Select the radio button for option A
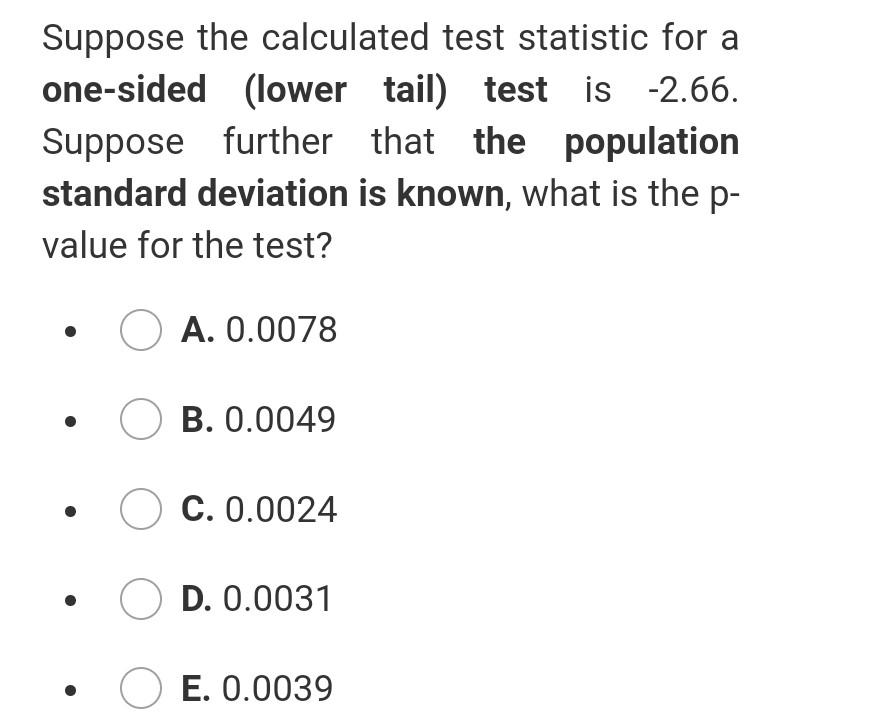 click(140, 330)
